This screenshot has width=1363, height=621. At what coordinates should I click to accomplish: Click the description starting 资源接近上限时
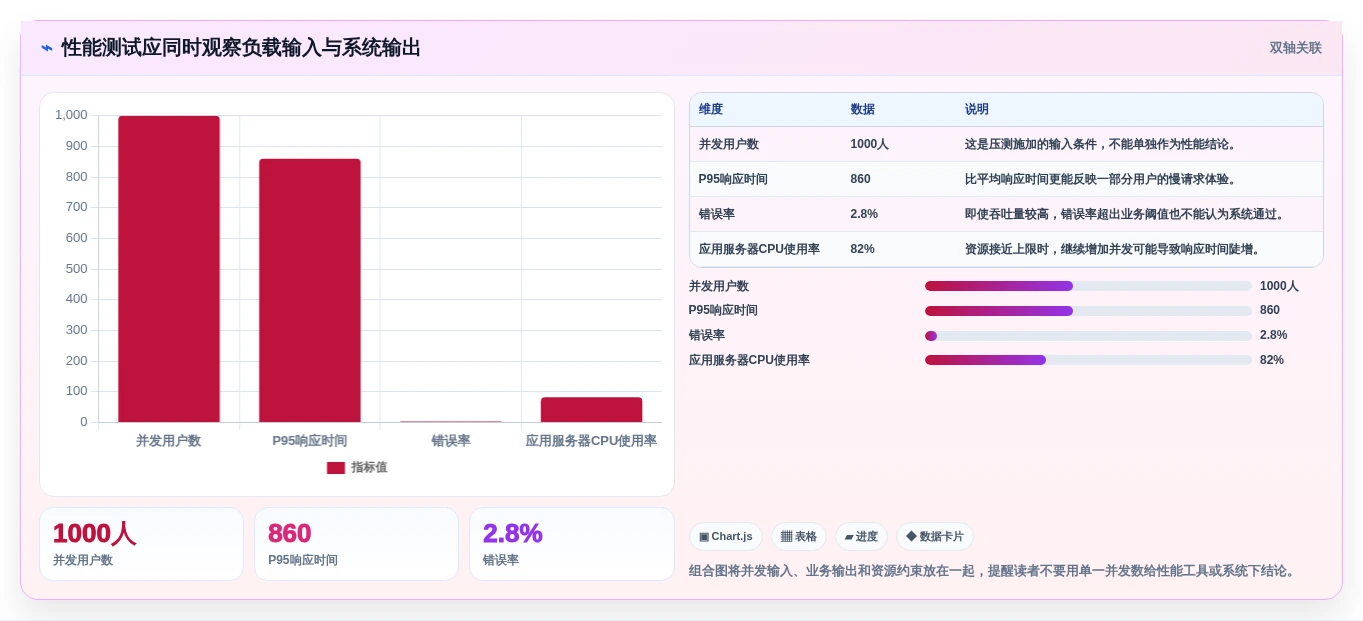1114,249
